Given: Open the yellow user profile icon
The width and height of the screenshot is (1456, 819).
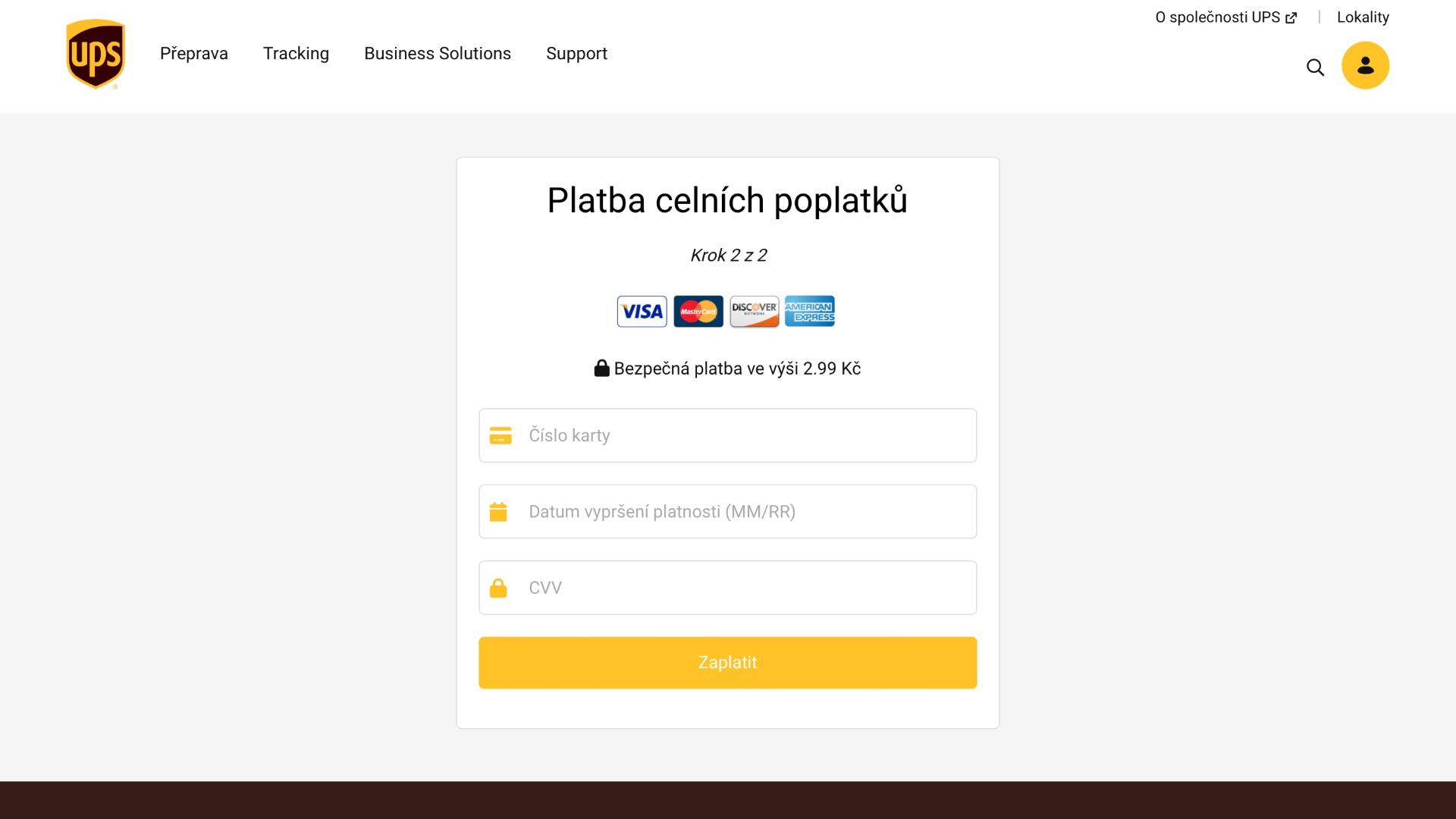Looking at the screenshot, I should [x=1365, y=65].
